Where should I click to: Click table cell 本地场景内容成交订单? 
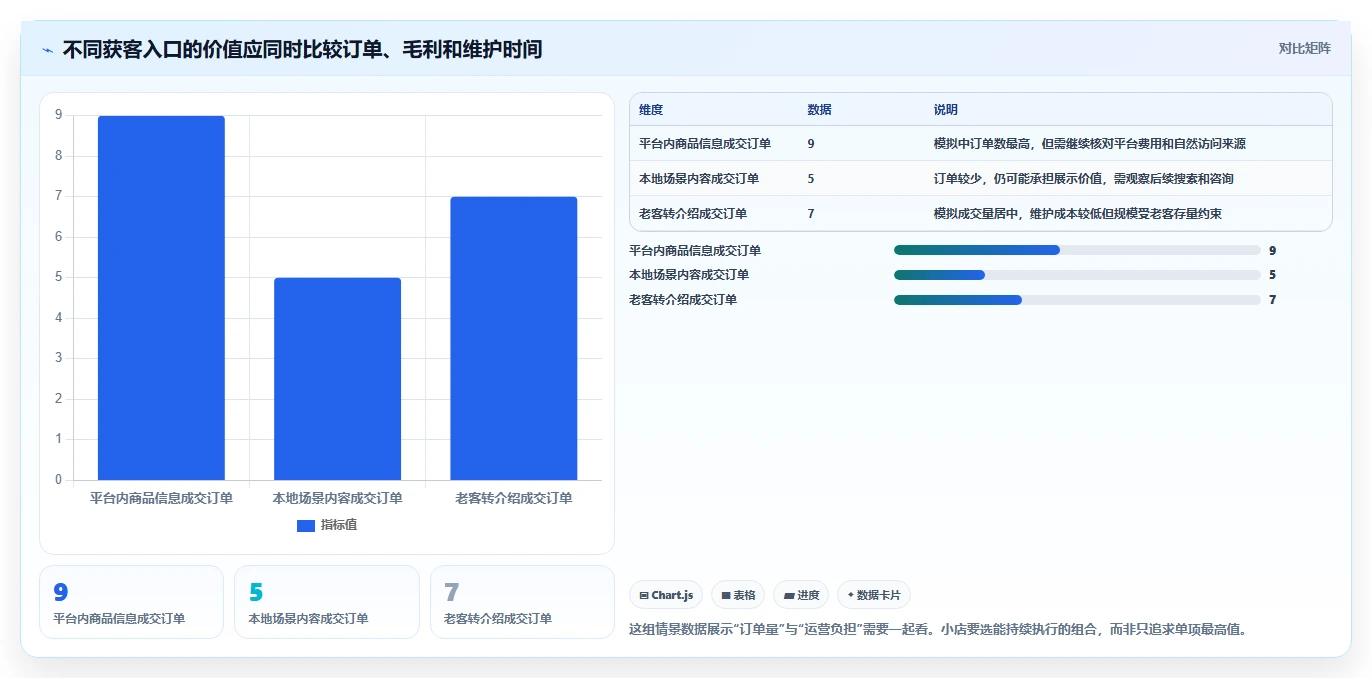699,178
